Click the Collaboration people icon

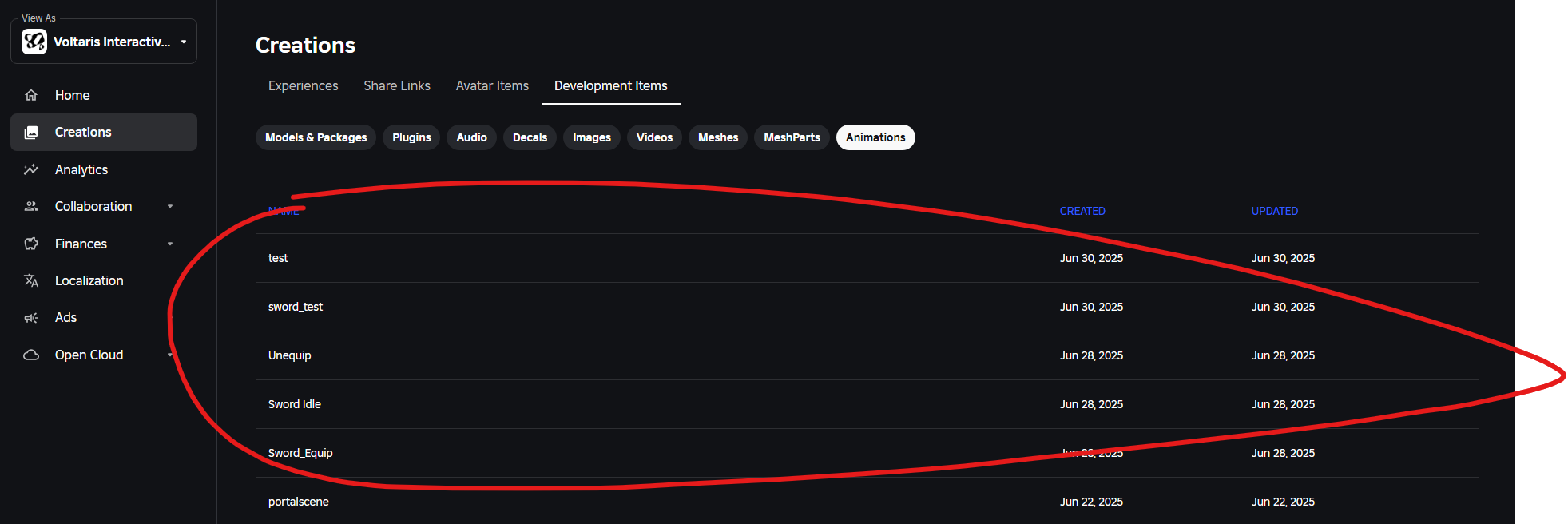coord(31,206)
